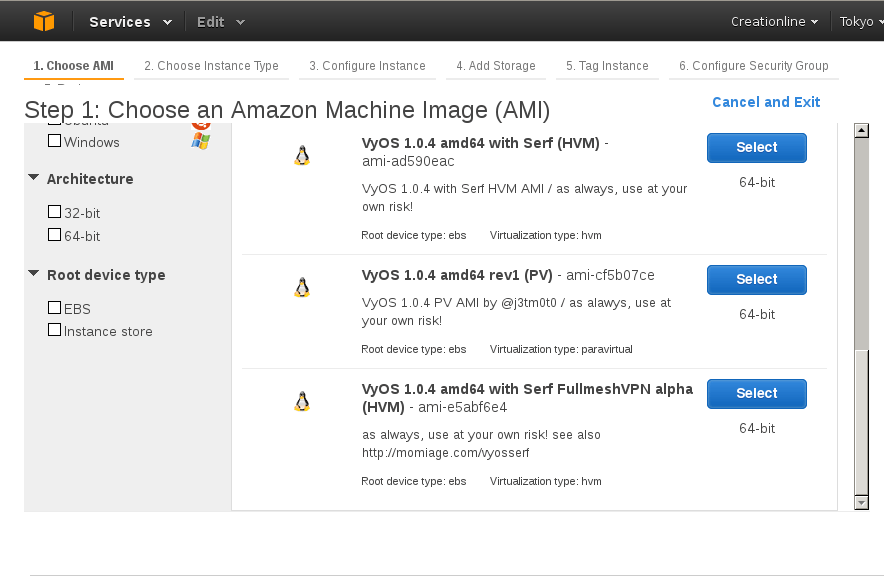Toggle the EBS root device checkbox
Viewport: 884px width, 576px height.
coord(55,308)
